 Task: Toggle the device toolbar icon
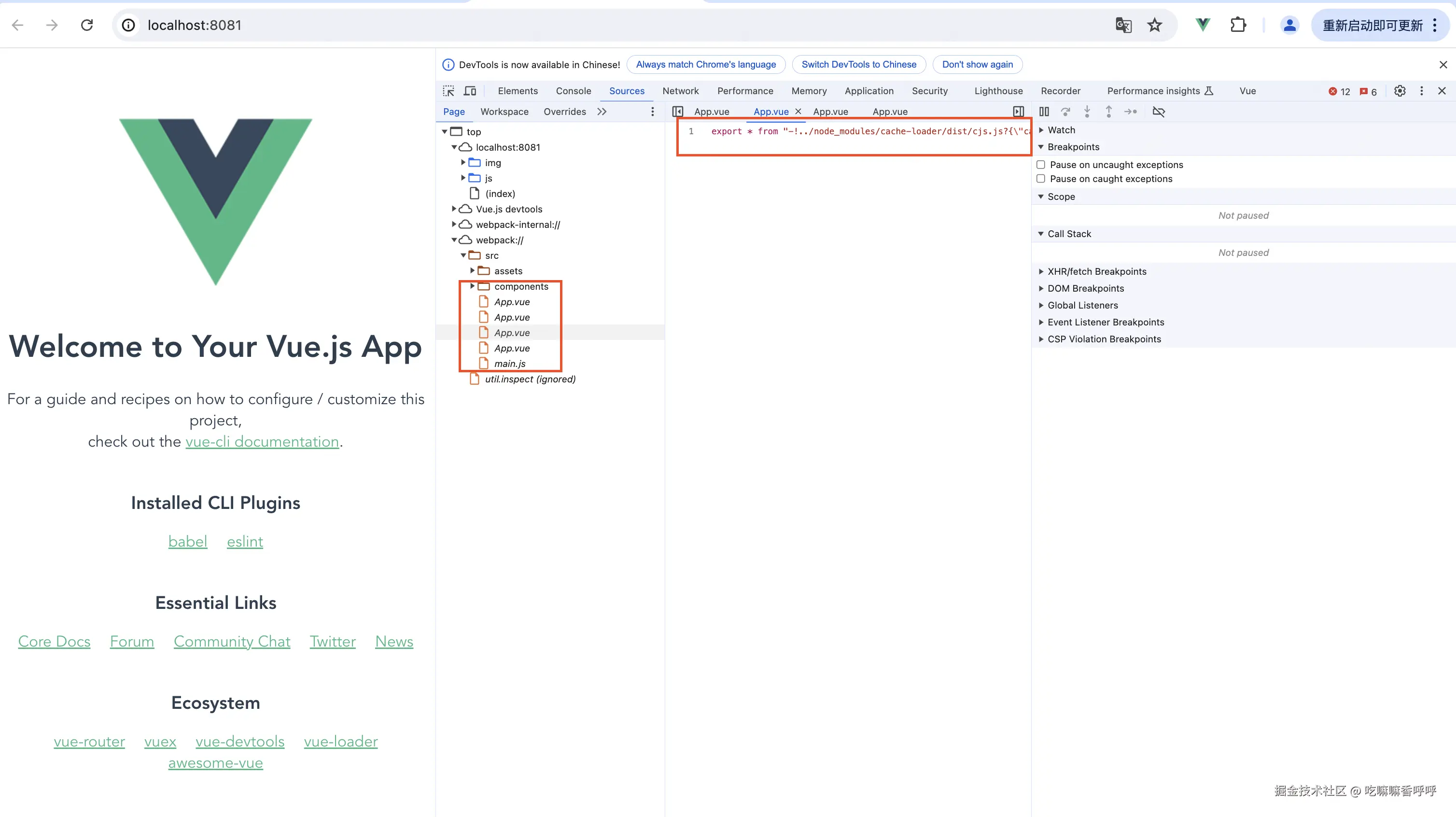pos(470,91)
